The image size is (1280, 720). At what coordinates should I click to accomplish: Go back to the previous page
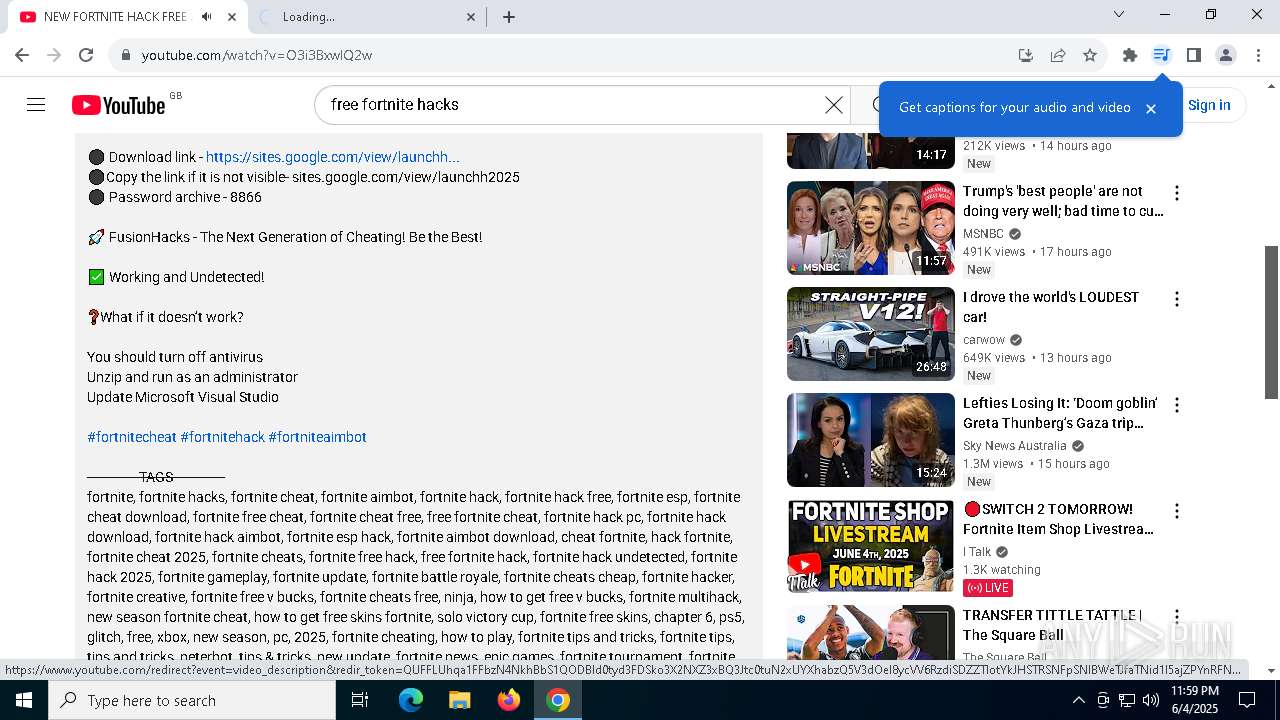(x=22, y=55)
